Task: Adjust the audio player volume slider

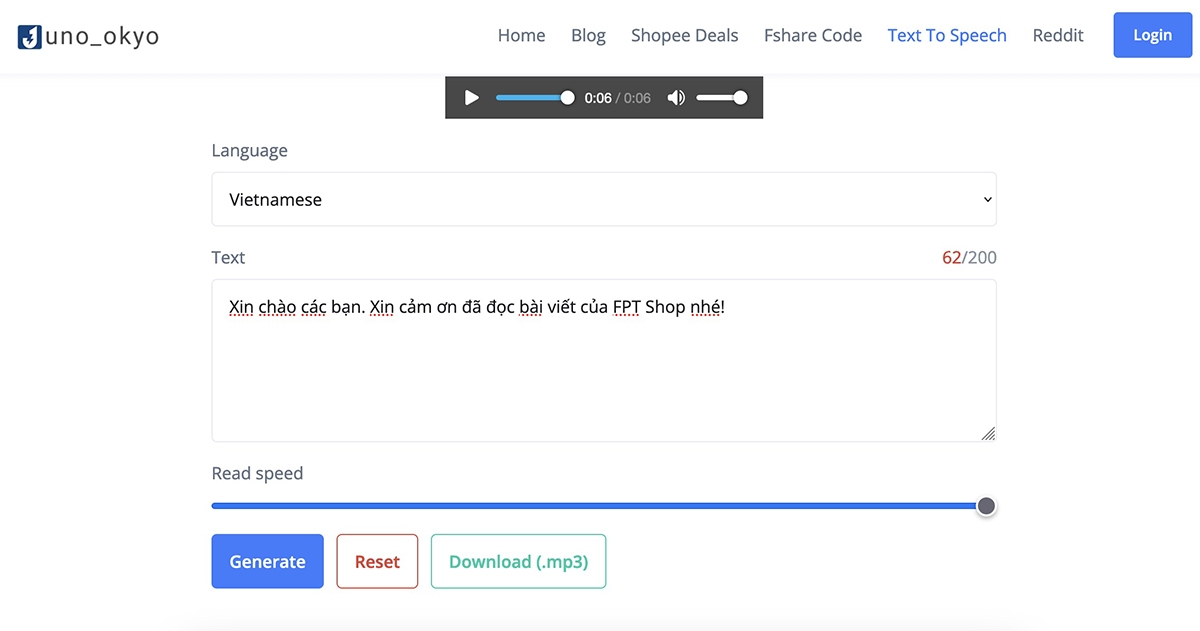Action: pyautogui.click(x=722, y=98)
